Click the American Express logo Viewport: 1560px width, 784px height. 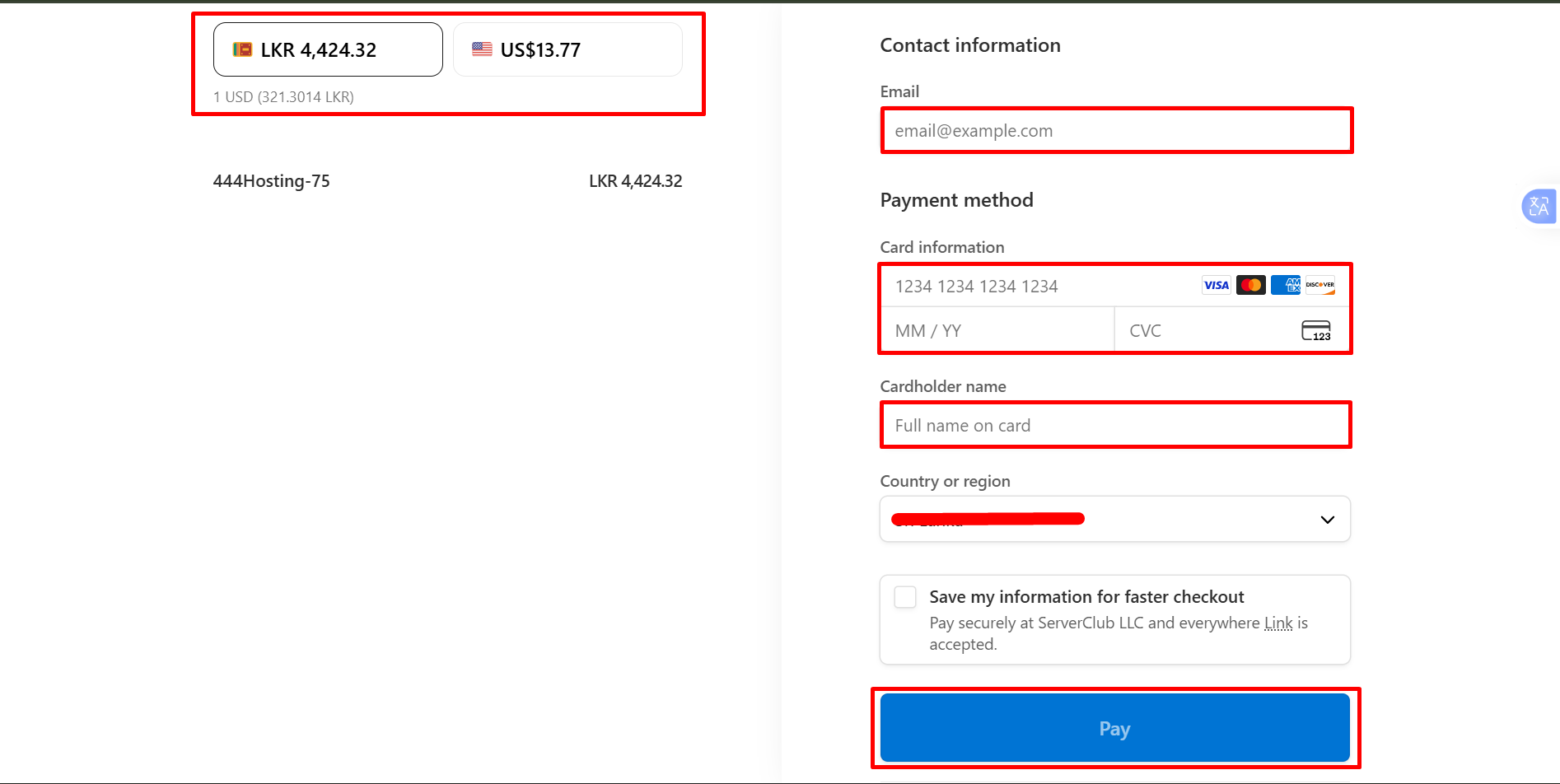pyautogui.click(x=1285, y=286)
